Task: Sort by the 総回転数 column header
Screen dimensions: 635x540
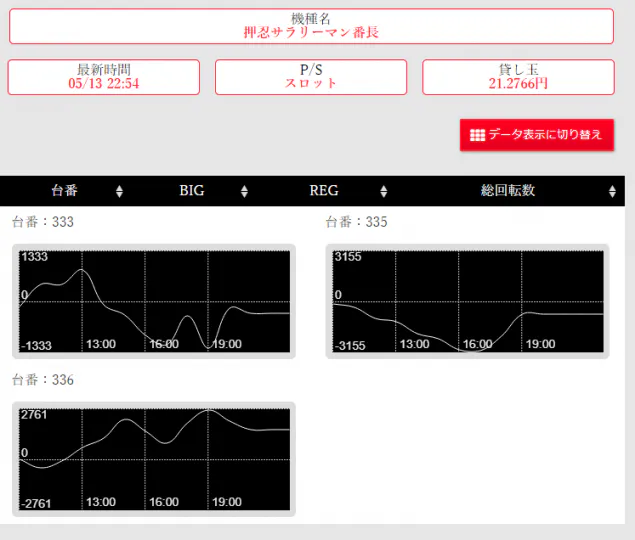Action: (508, 190)
